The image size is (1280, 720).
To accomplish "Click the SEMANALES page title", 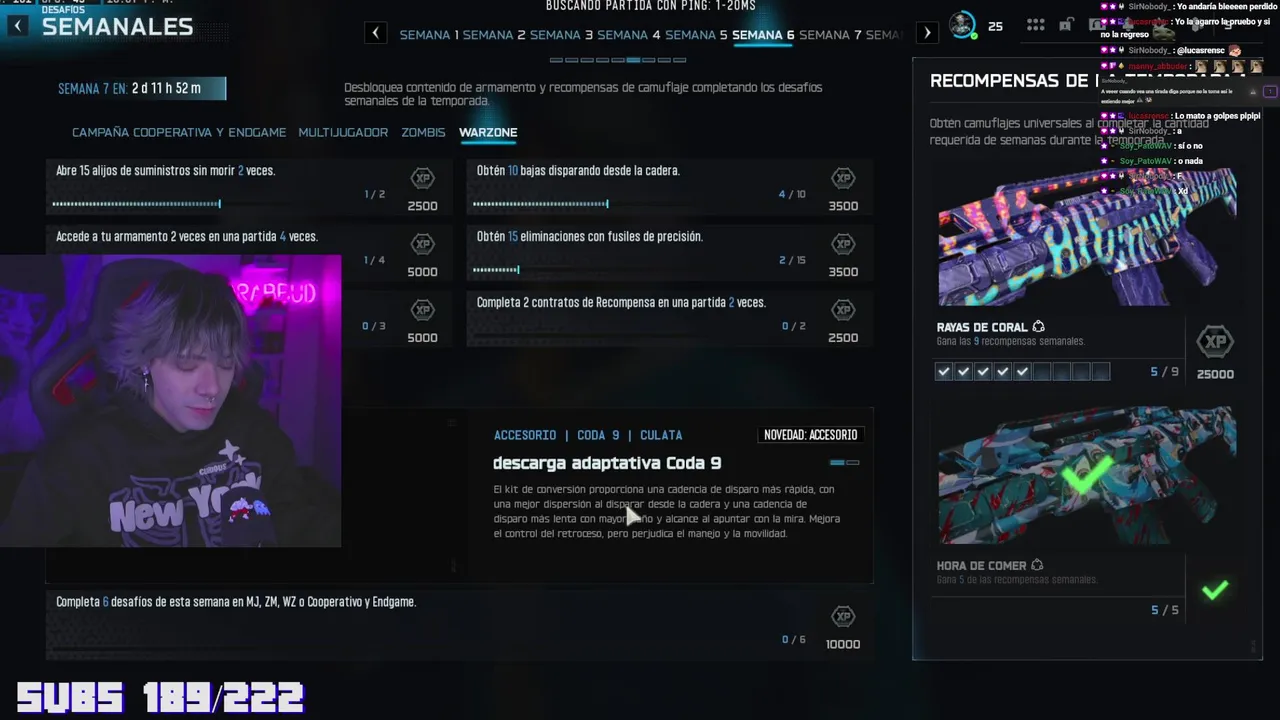I will 117,27.
